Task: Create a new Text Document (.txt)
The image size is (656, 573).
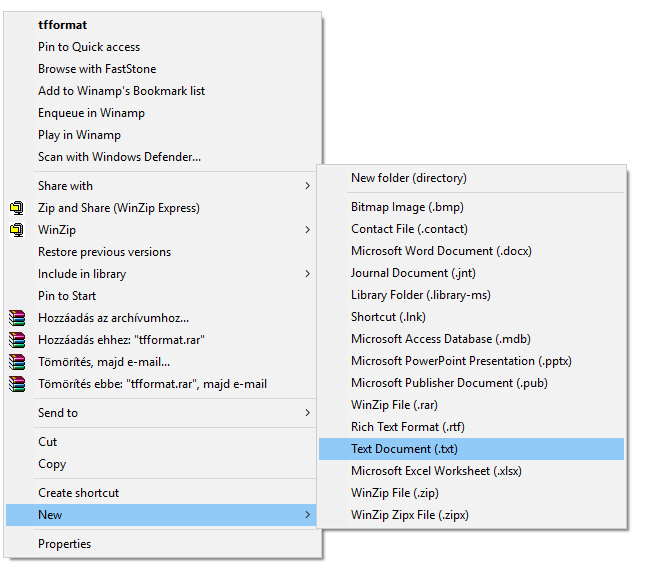Action: (404, 449)
